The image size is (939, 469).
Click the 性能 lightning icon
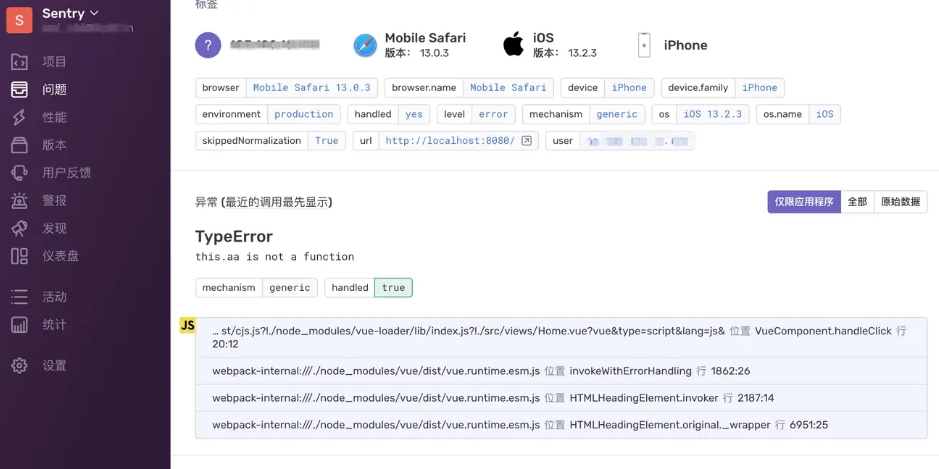click(19, 117)
